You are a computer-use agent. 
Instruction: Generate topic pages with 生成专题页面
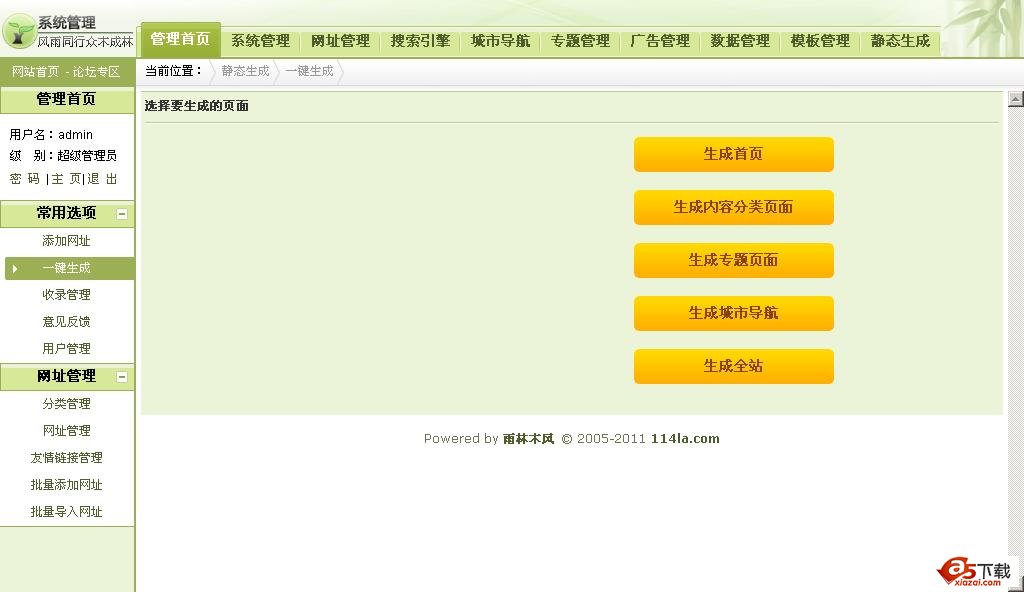tap(733, 260)
